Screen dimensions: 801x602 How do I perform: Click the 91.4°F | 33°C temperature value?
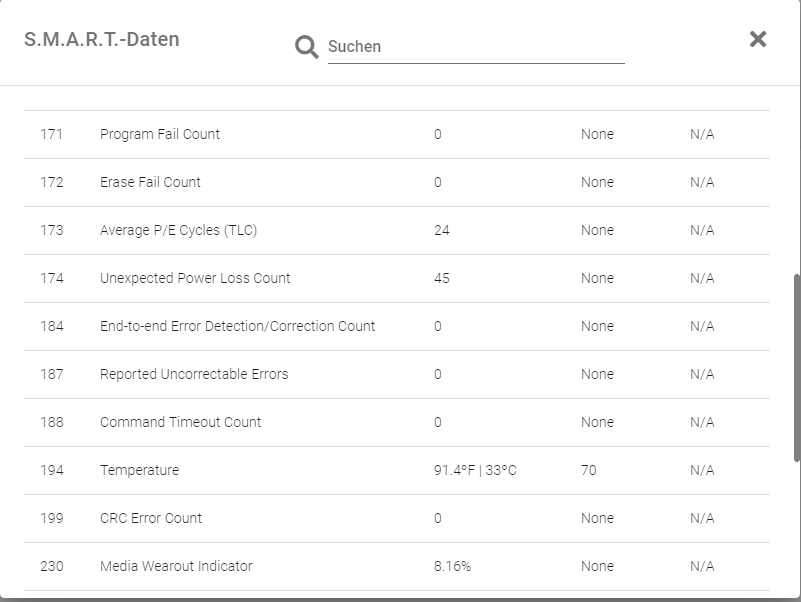[475, 470]
